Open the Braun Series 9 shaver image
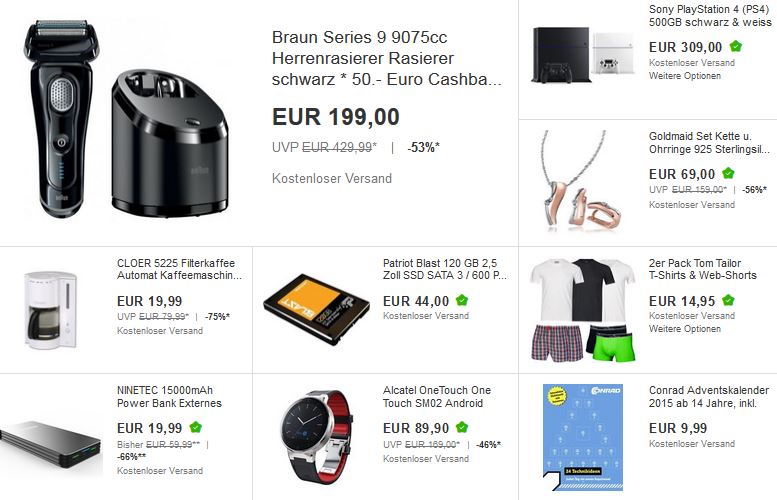 pos(126,119)
